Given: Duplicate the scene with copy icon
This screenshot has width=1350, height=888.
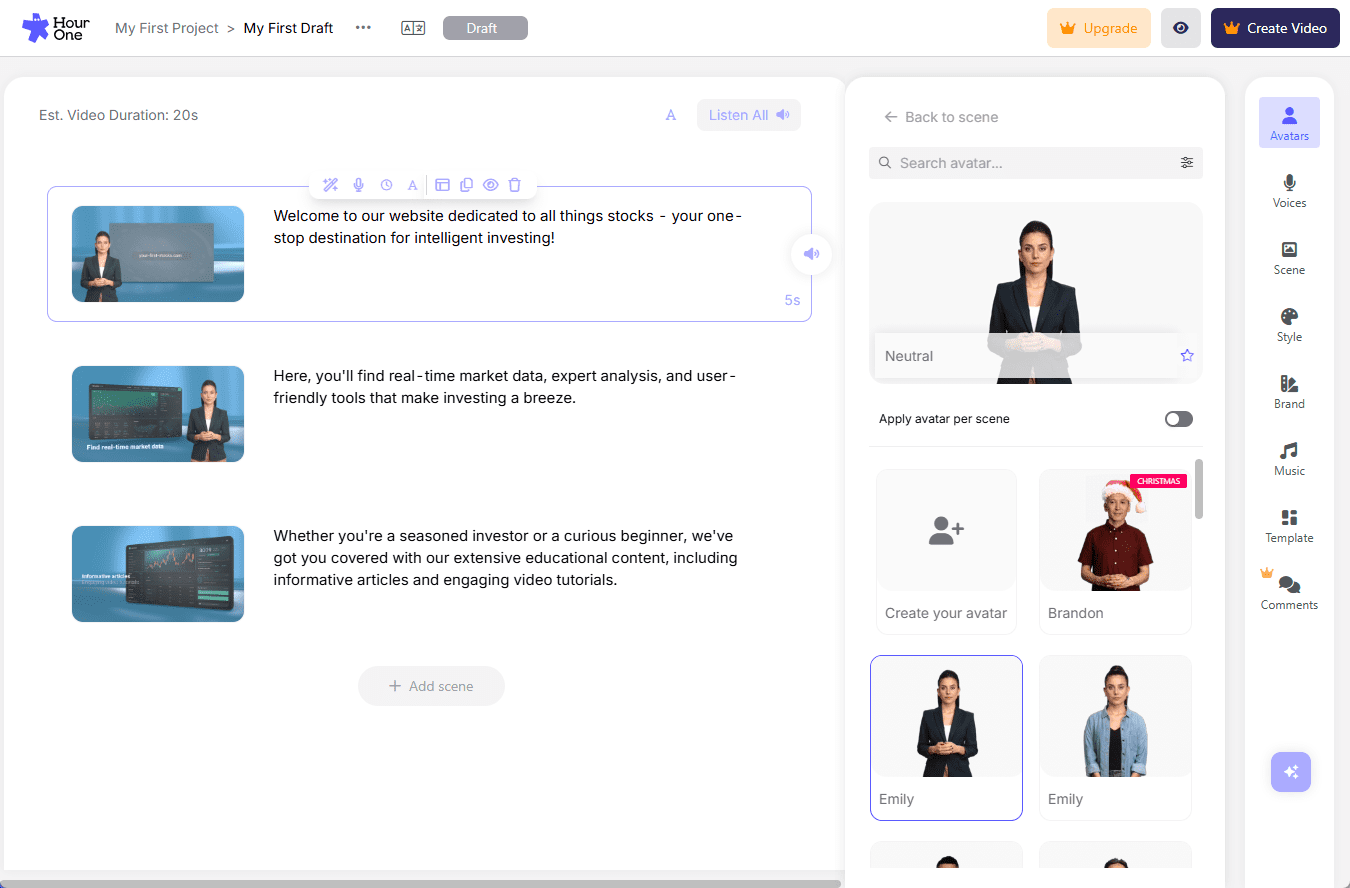Looking at the screenshot, I should tap(466, 185).
